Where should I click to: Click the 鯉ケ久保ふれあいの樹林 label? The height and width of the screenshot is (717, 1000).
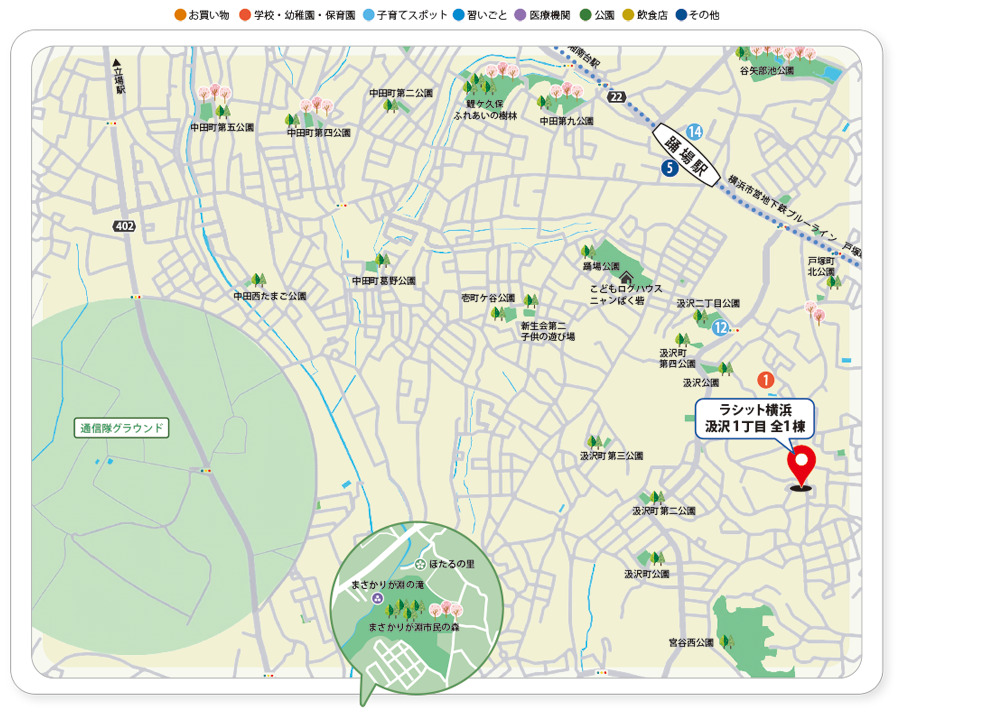pos(485,110)
